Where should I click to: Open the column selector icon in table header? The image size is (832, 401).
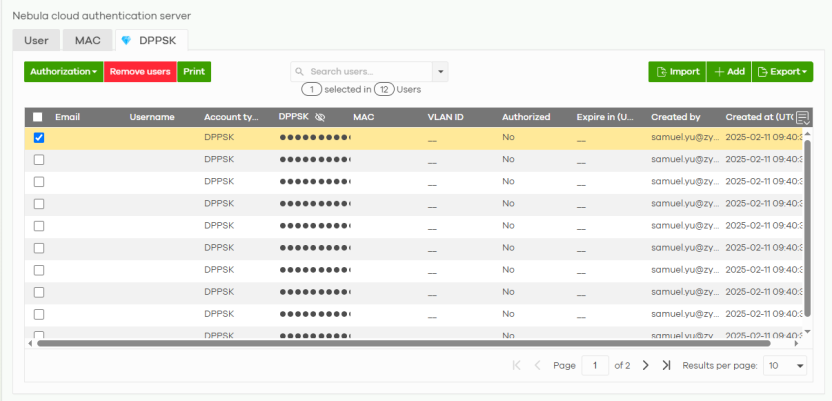point(803,118)
